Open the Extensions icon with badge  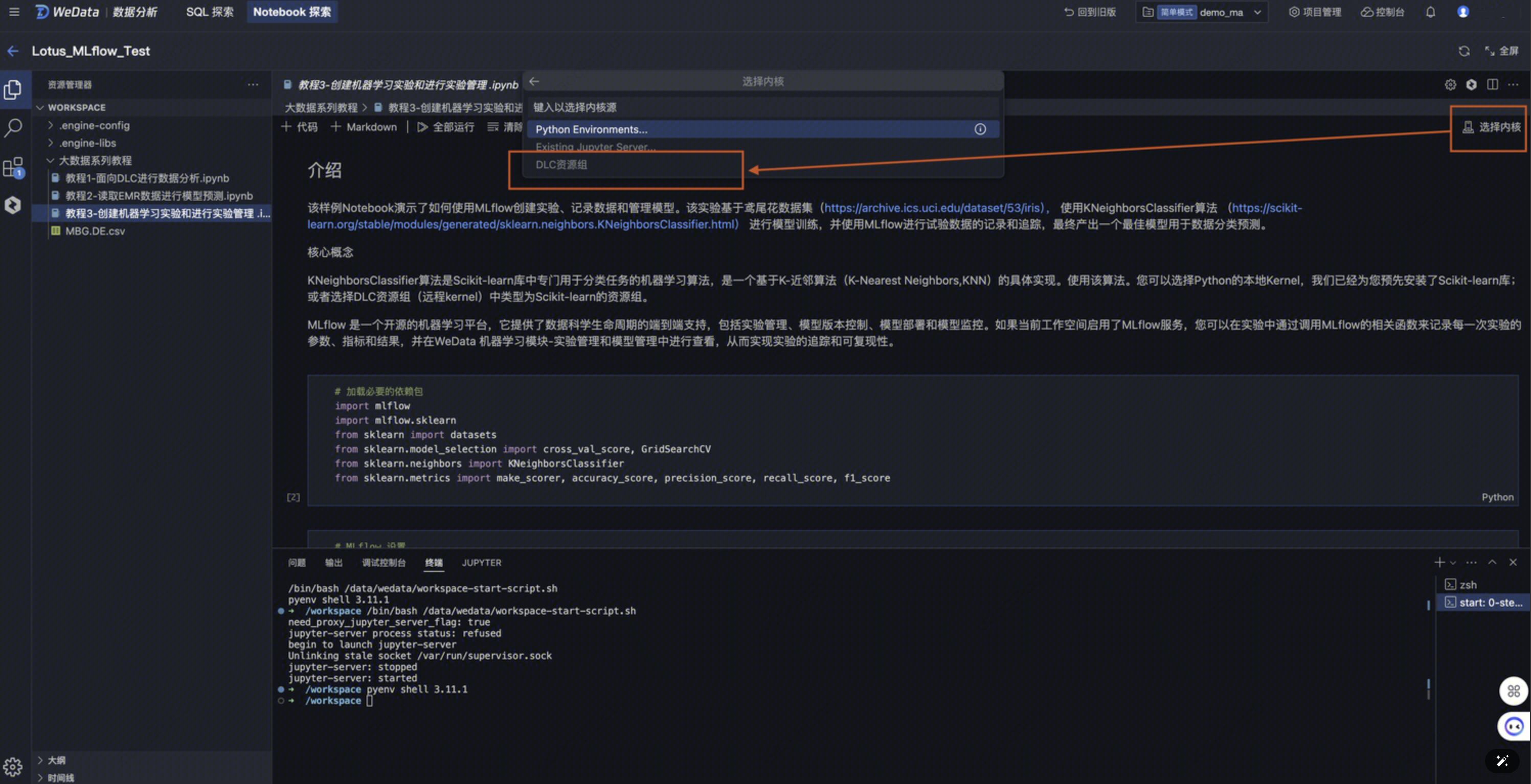13,168
